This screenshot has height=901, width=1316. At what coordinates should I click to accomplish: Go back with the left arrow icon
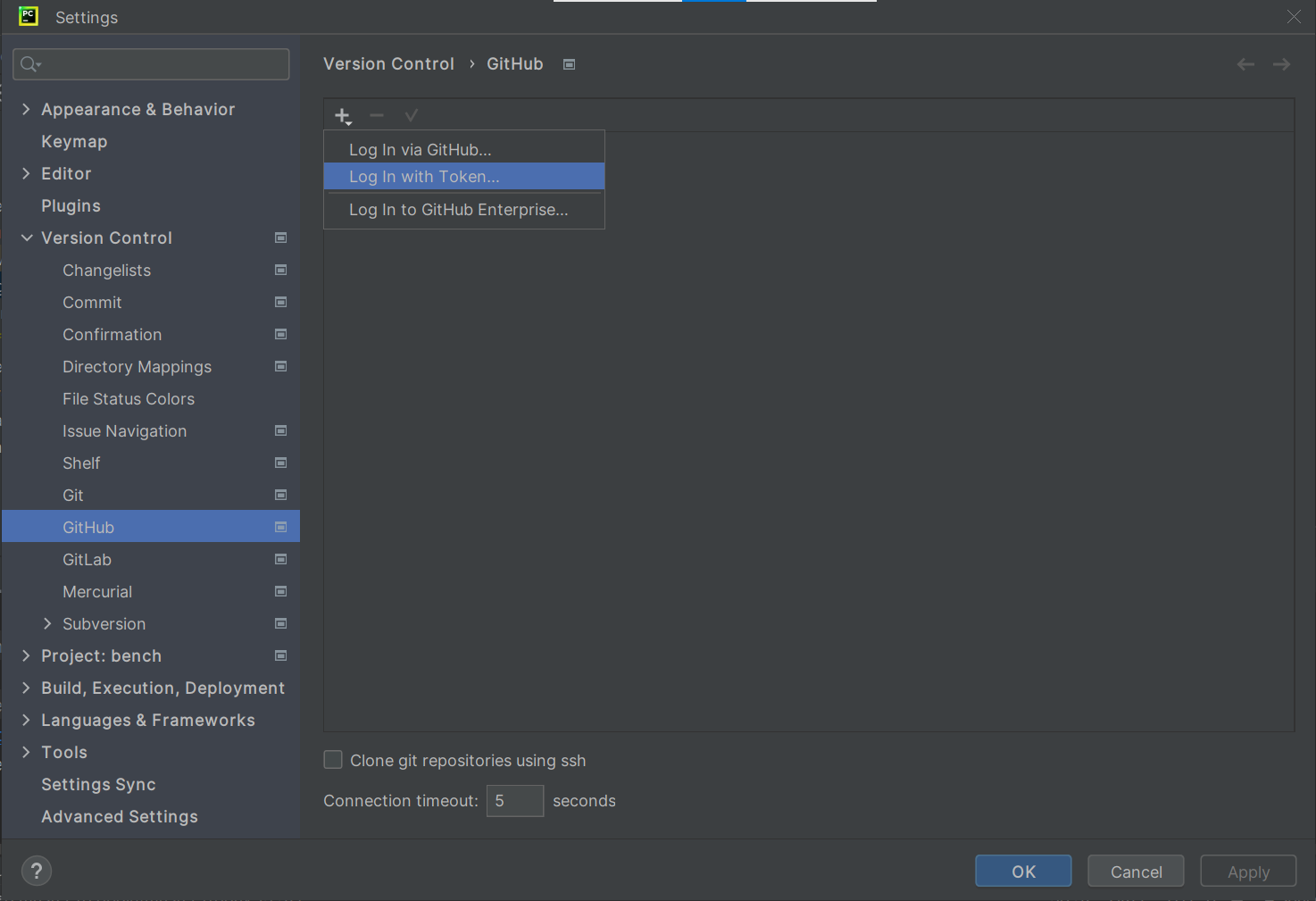(1245, 64)
